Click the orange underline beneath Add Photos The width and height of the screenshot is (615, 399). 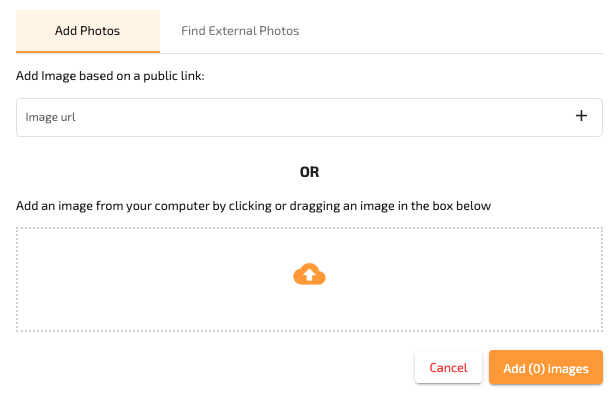(88, 51)
